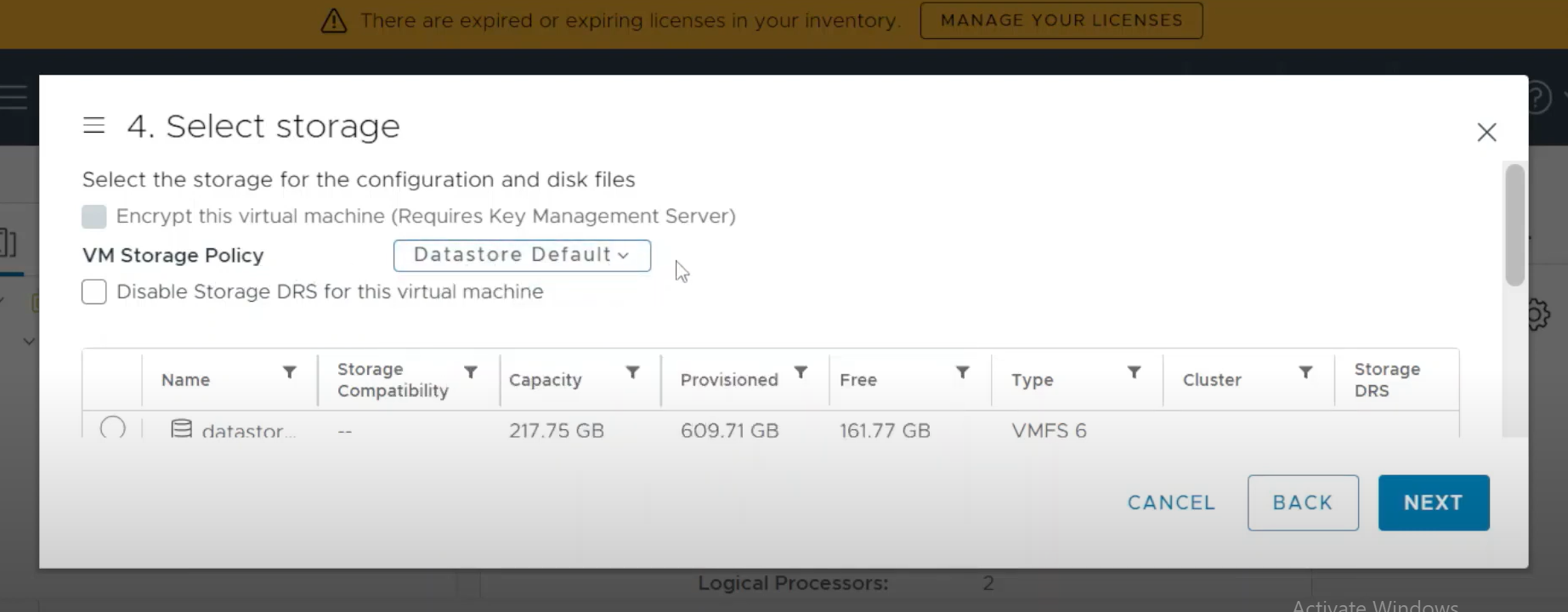Open the settings gear in background window

click(x=1539, y=314)
